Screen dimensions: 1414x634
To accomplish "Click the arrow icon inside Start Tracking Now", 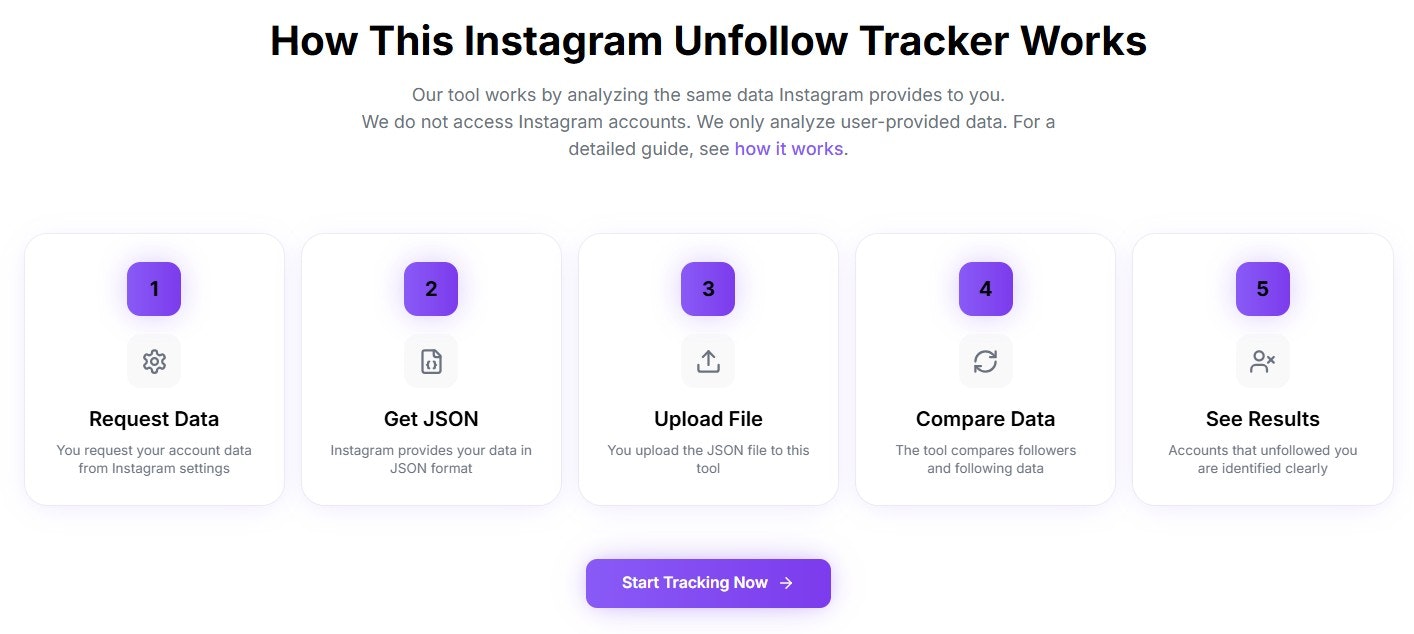I will click(785, 583).
